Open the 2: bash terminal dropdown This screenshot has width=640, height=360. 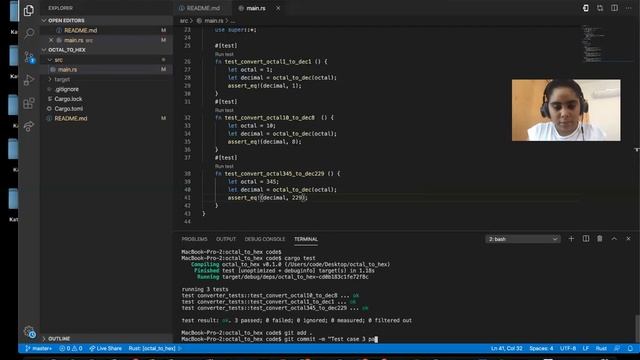tap(522, 239)
